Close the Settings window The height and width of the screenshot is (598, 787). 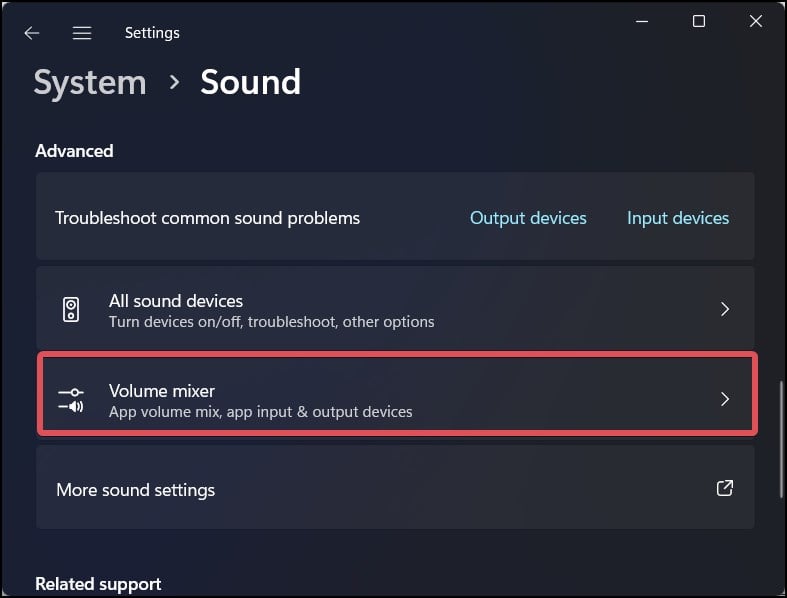click(756, 22)
